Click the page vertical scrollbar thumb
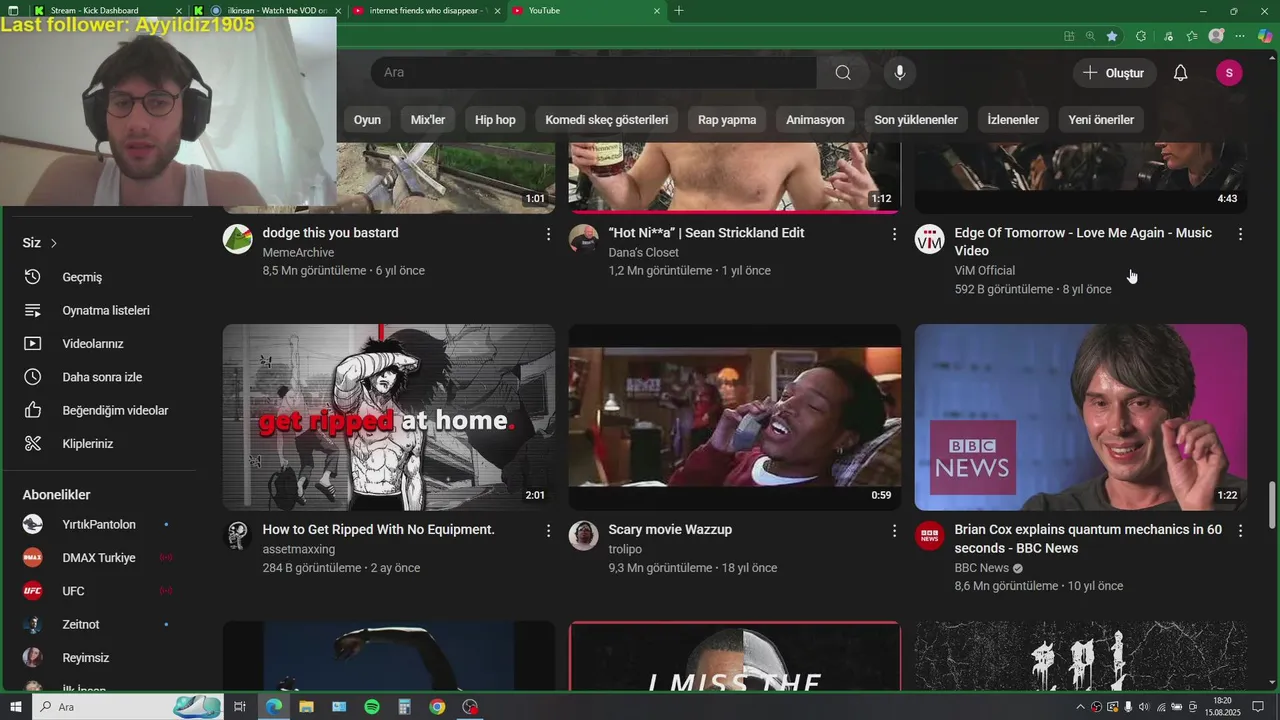This screenshot has height=720, width=1280. pyautogui.click(x=1272, y=505)
